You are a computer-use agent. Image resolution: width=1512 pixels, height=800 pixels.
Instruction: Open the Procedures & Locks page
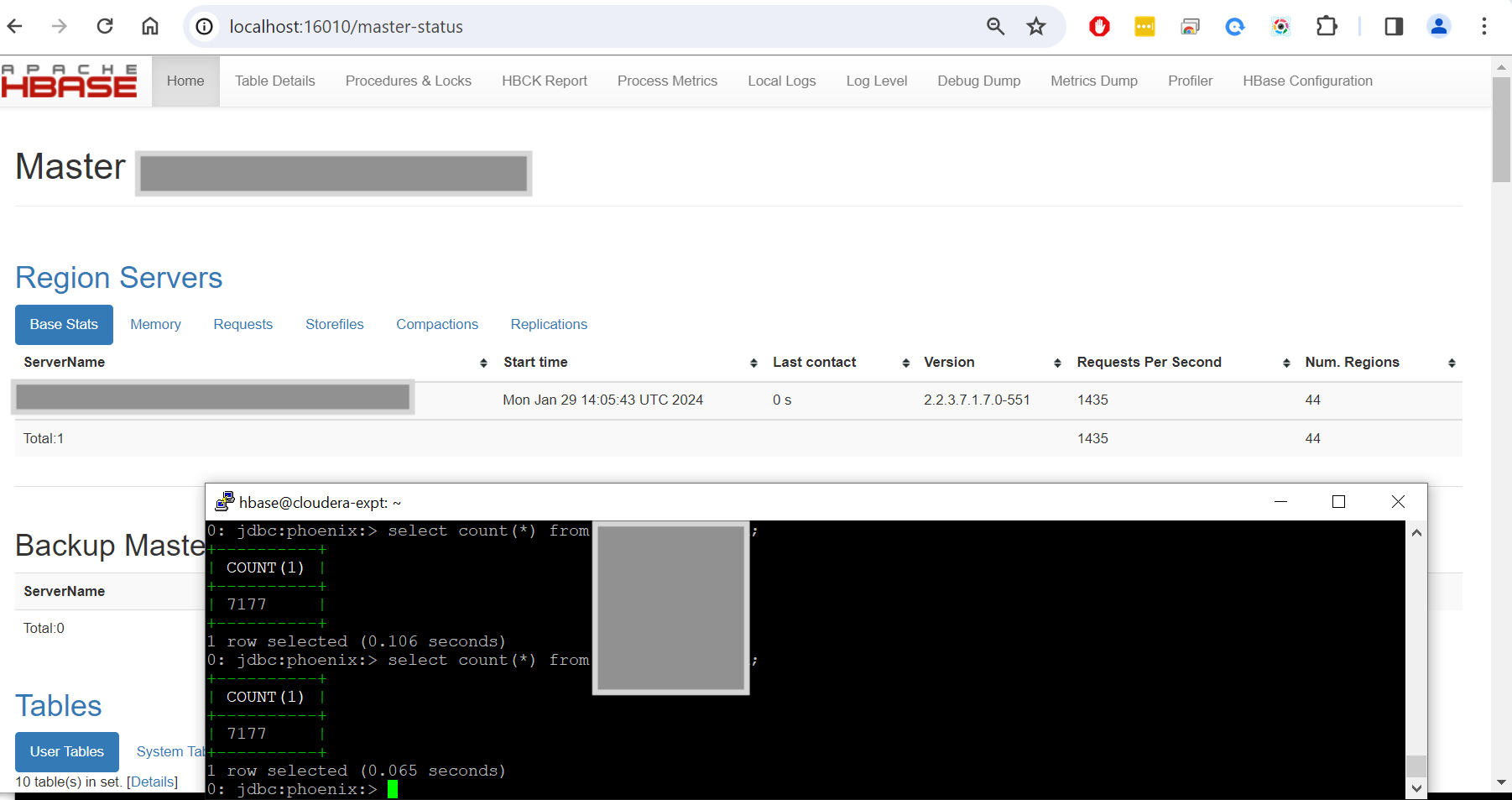pos(409,81)
